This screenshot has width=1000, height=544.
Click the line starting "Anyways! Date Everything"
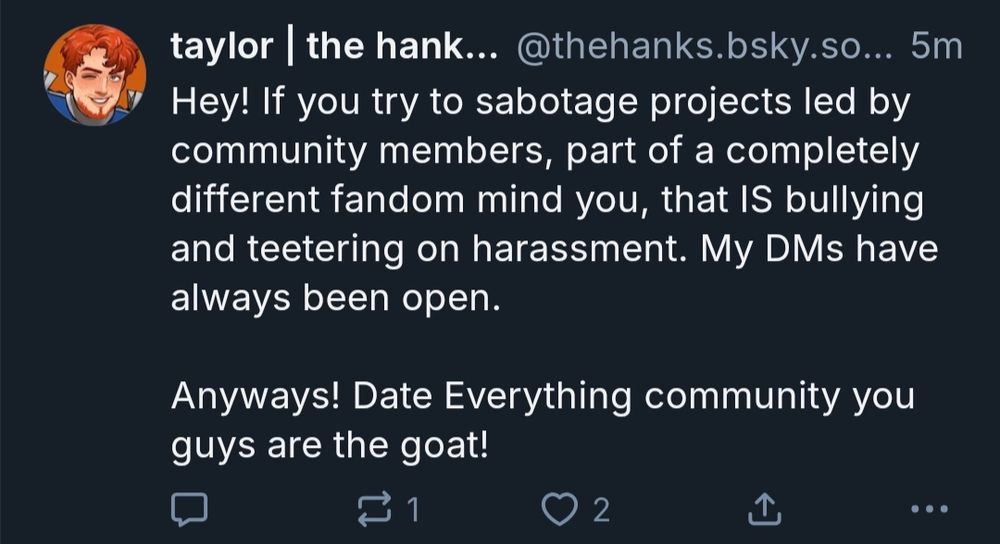click(x=542, y=395)
